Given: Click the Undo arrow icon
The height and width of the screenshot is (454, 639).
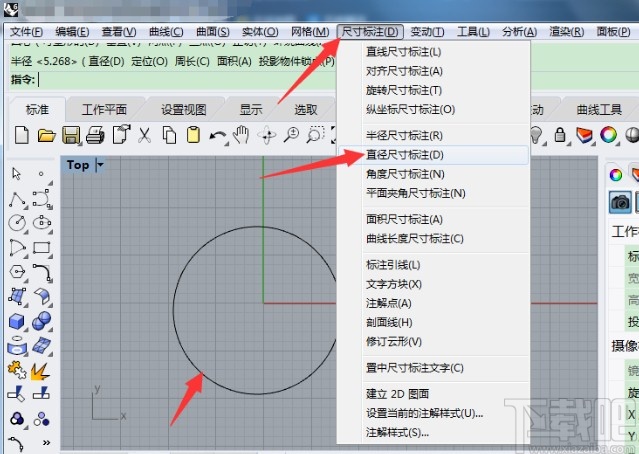Looking at the screenshot, I should [x=218, y=136].
